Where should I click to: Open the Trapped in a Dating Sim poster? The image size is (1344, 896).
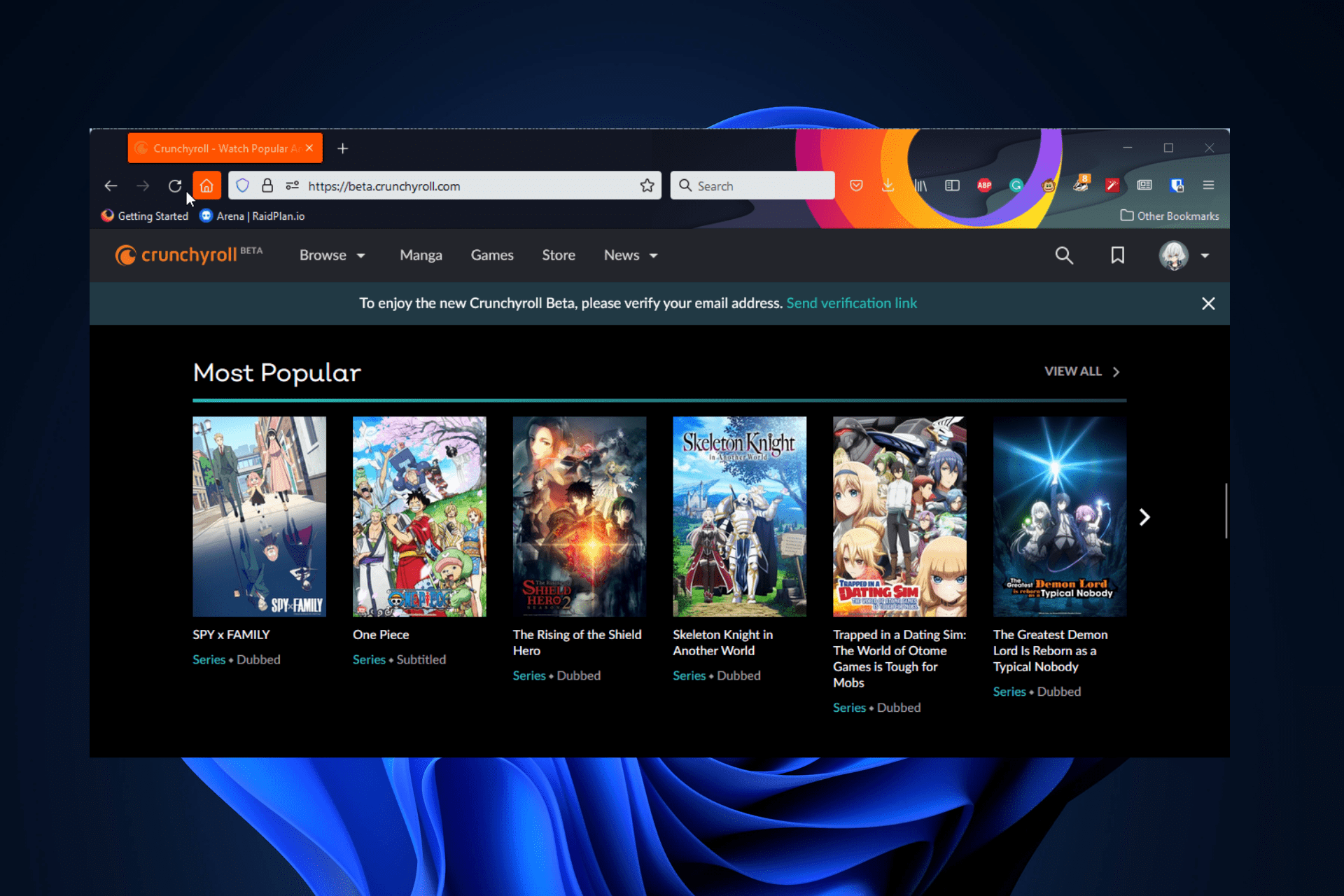pyautogui.click(x=899, y=517)
